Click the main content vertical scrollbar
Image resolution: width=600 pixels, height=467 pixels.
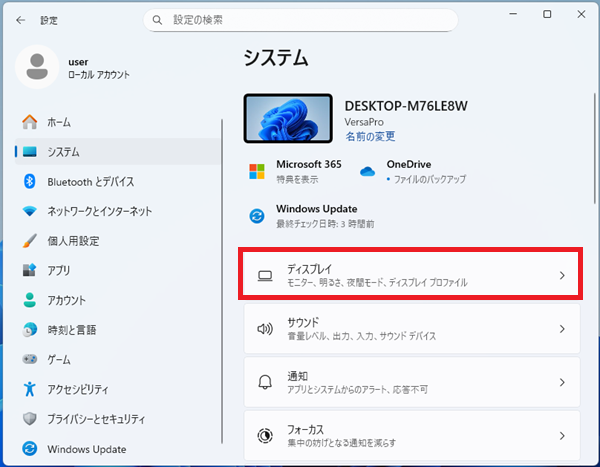[x=594, y=149]
